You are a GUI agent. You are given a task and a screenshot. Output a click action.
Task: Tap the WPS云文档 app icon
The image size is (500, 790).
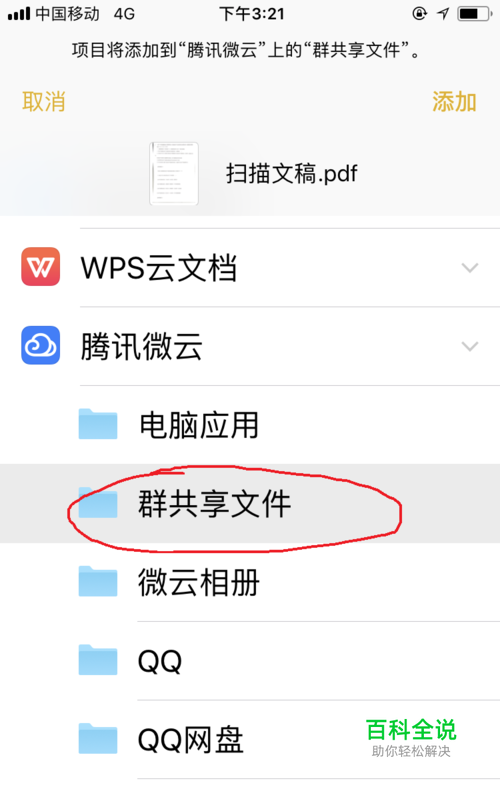pos(40,267)
